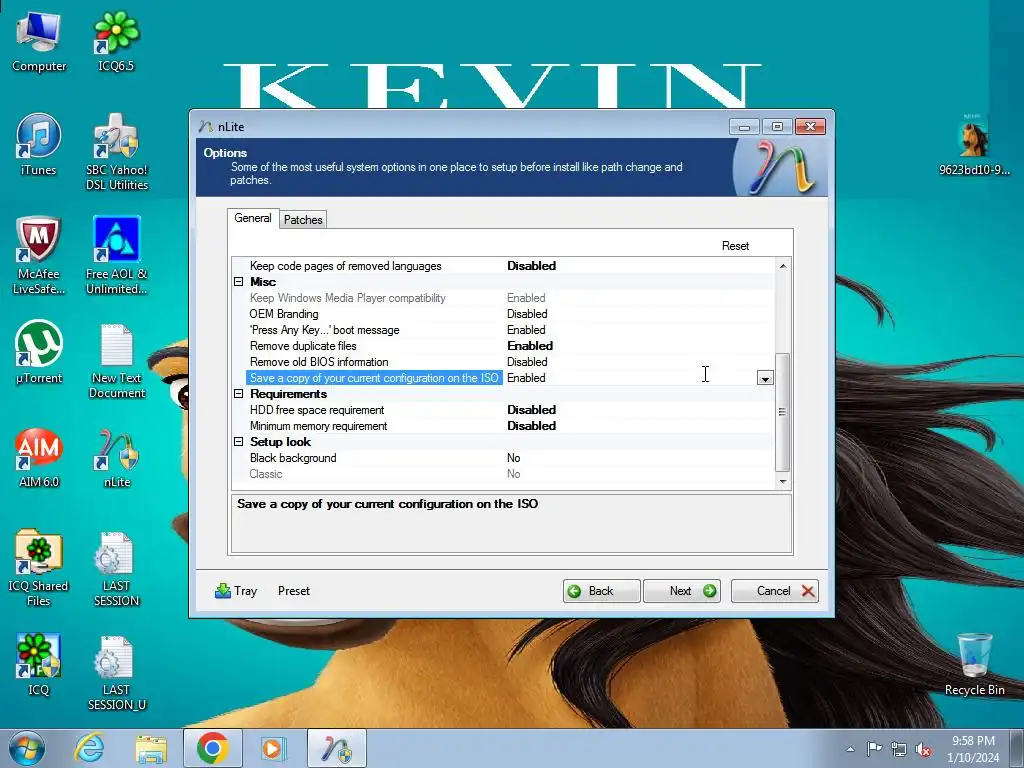Collapse the Requirements section

[239, 394]
